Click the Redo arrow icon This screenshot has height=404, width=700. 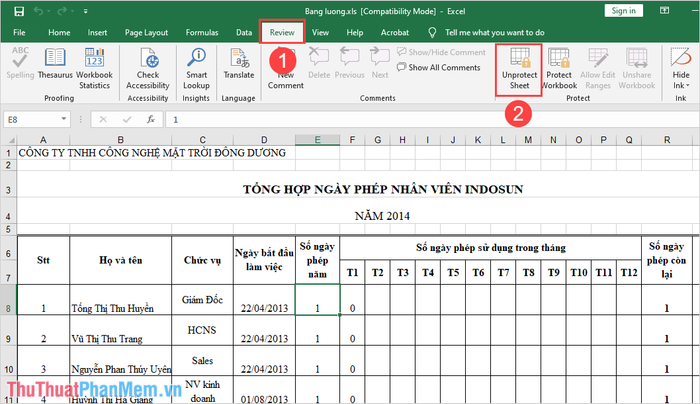pos(62,11)
